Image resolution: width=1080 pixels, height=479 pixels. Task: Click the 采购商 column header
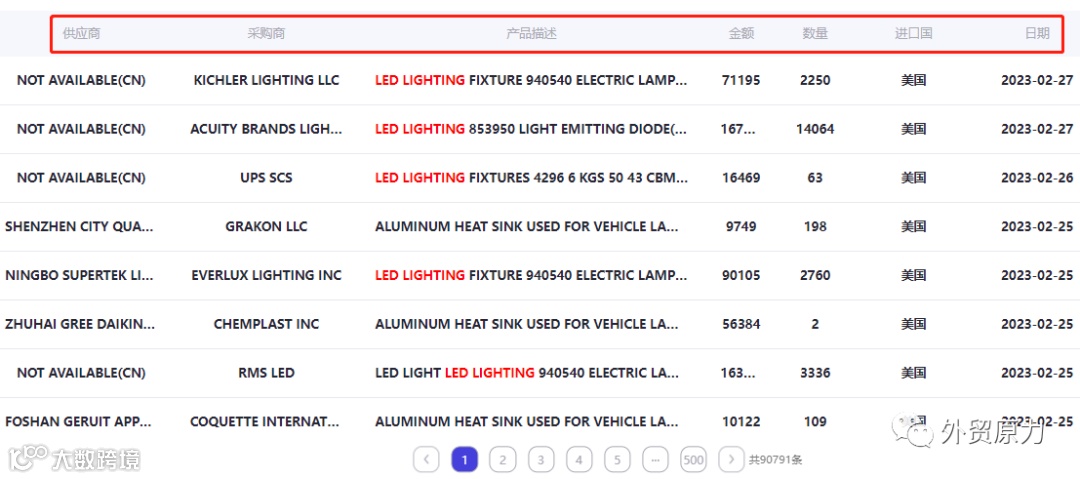click(x=267, y=33)
